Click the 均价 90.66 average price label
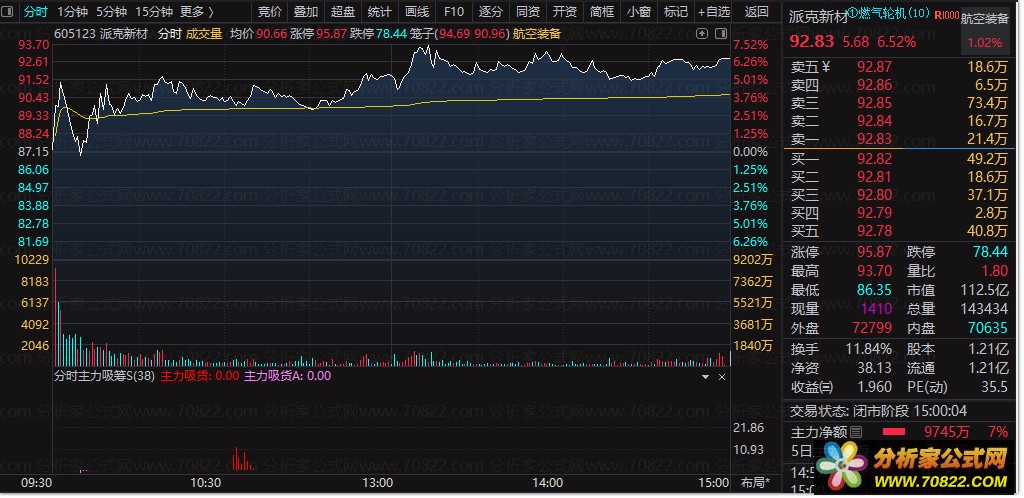The image size is (1024, 498). [x=258, y=34]
